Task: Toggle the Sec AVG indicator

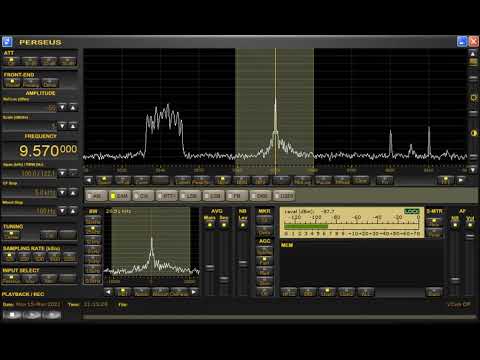Action: tap(224, 225)
